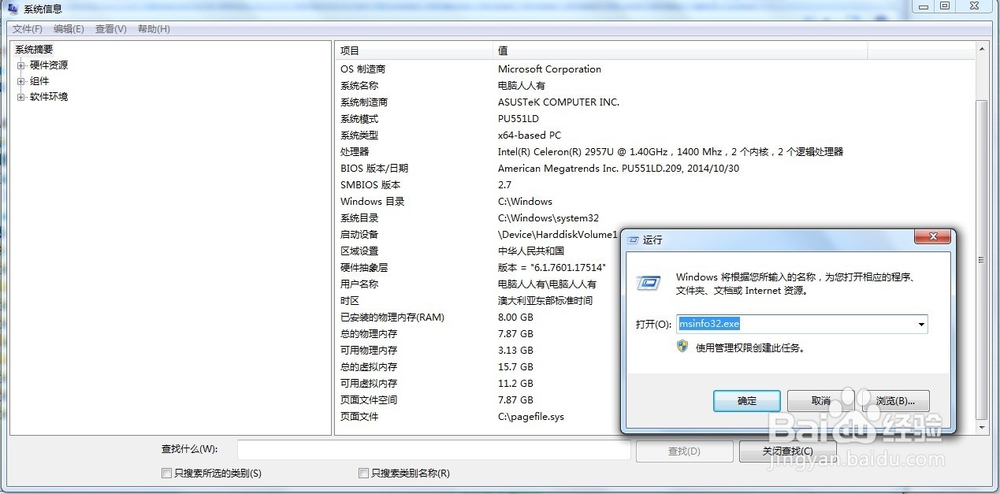Click 浏览(B)... button in Run dialog
The width and height of the screenshot is (1000, 494).
(x=895, y=401)
